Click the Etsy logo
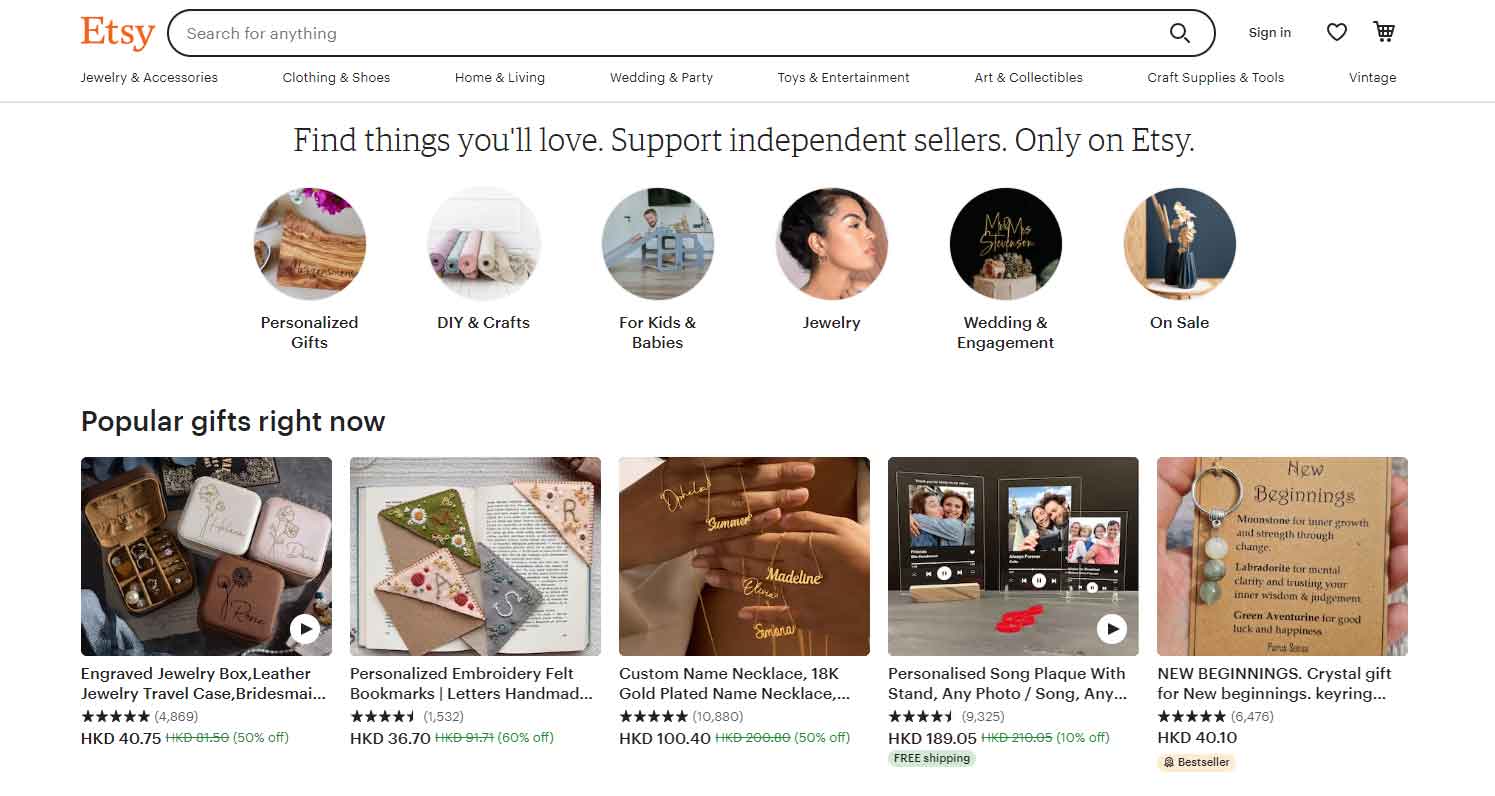 coord(117,33)
